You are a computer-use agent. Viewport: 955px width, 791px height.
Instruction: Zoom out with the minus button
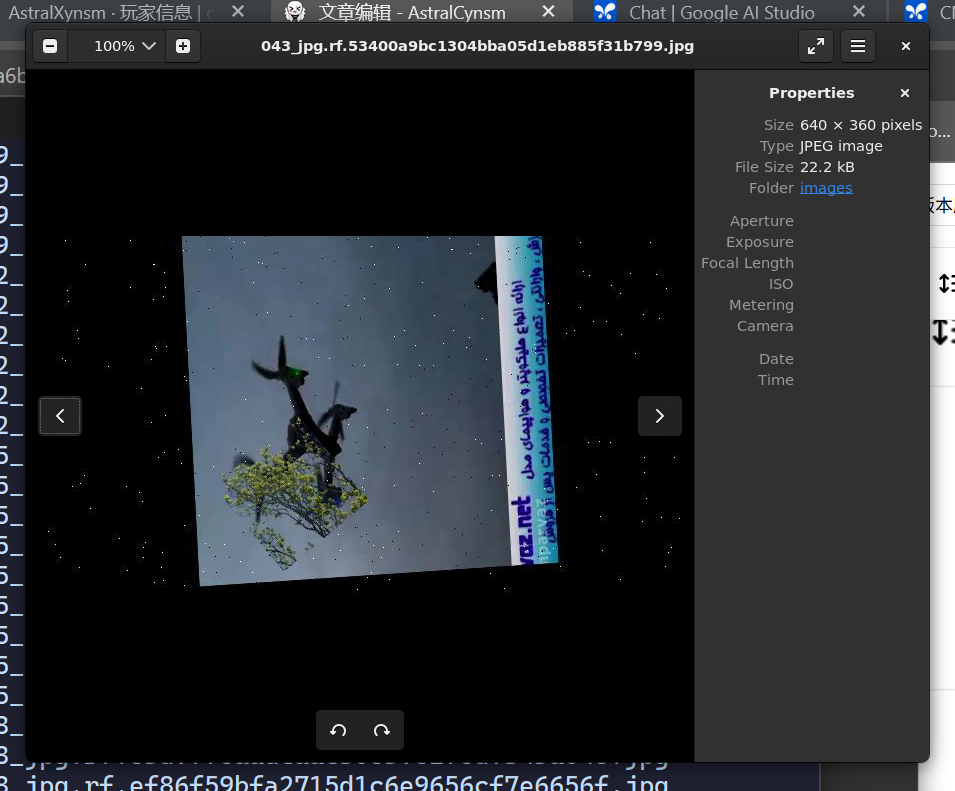click(50, 47)
